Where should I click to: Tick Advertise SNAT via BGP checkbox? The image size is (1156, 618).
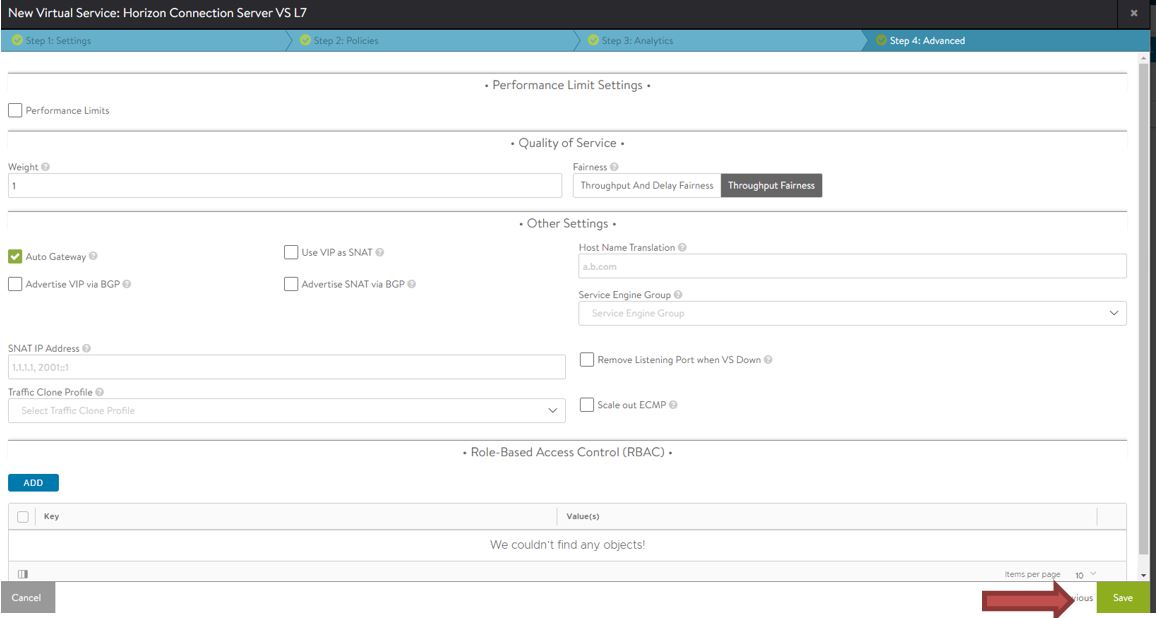click(x=290, y=284)
